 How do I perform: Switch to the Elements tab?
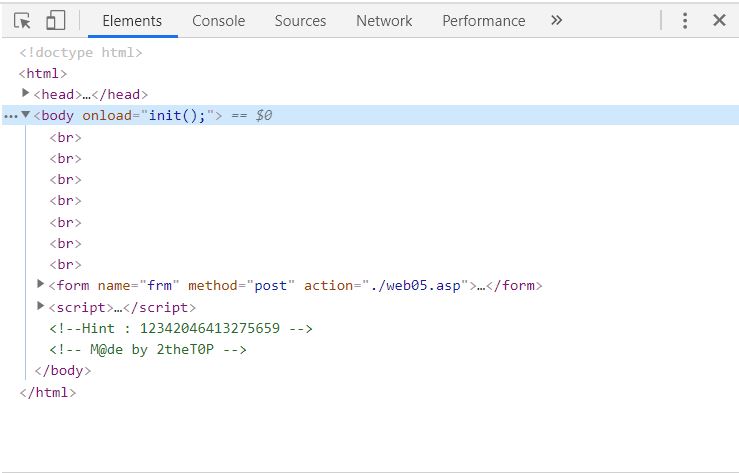tap(132, 21)
